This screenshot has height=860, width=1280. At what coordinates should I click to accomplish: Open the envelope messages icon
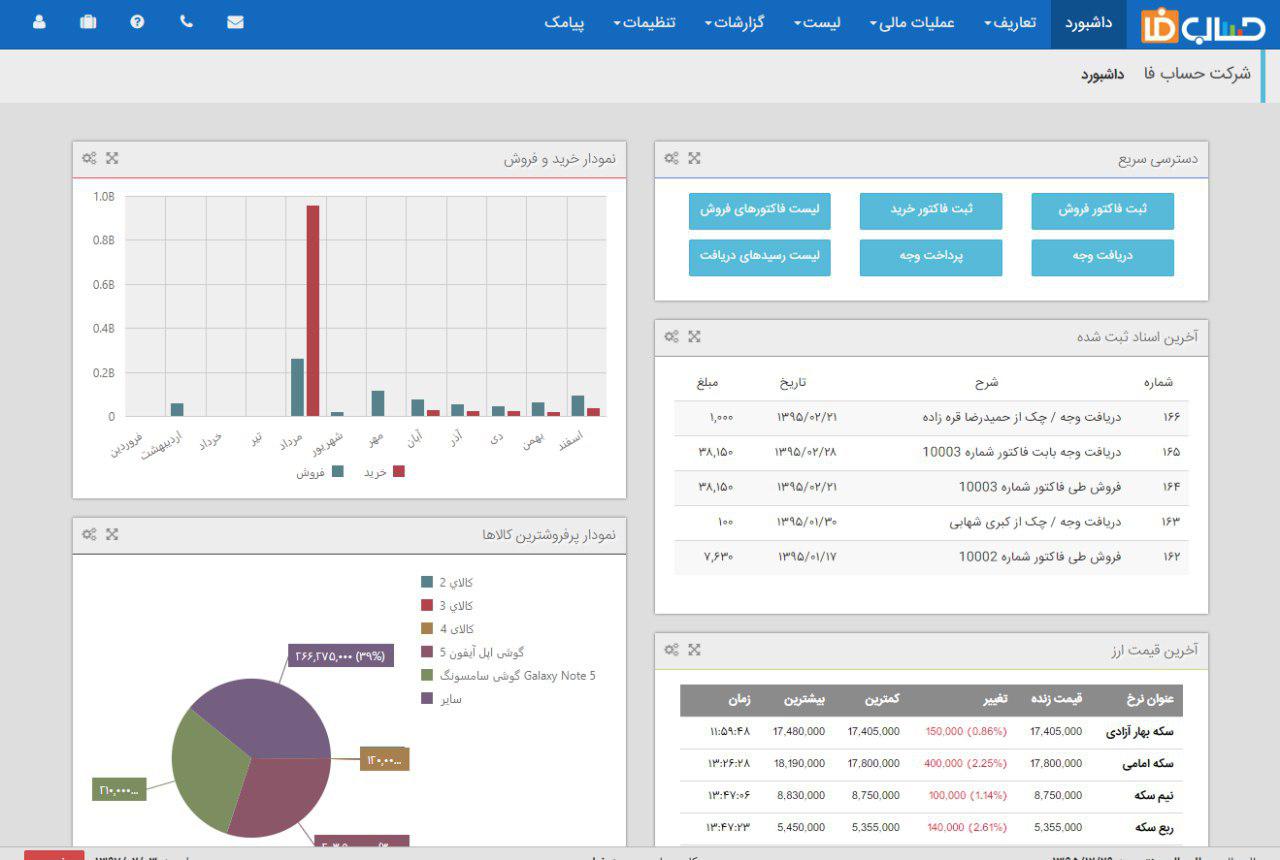[235, 22]
